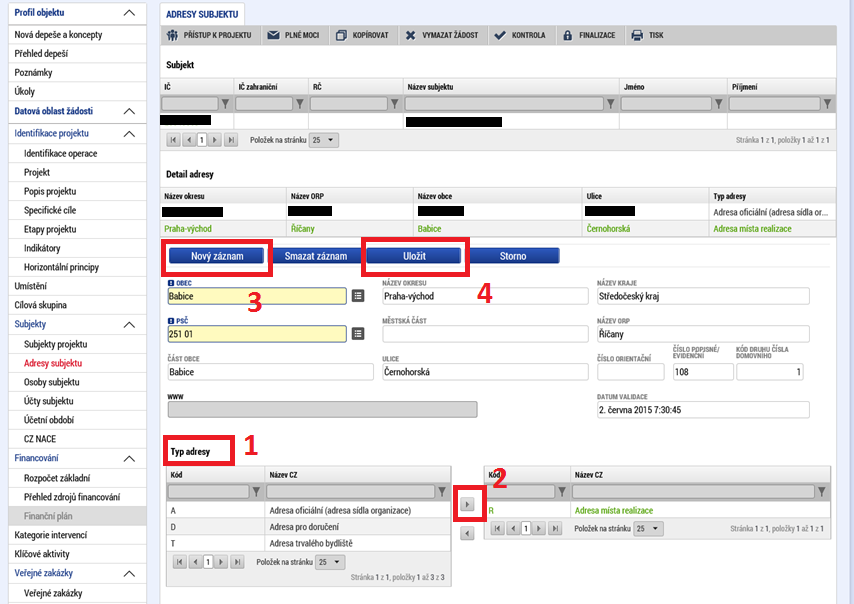Select Praha-východ address detail row
854x604 pixels.
[x=498, y=229]
